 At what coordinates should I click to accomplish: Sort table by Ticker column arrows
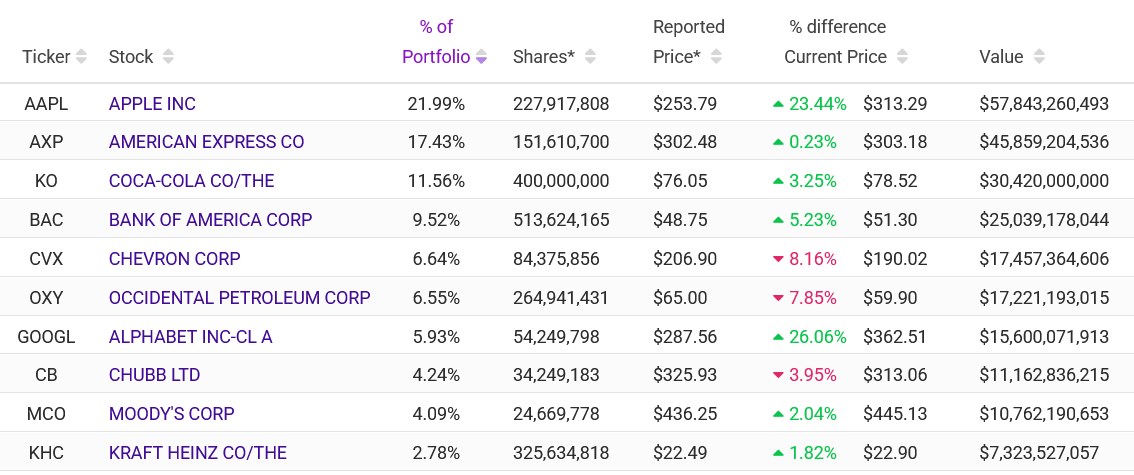(x=81, y=56)
